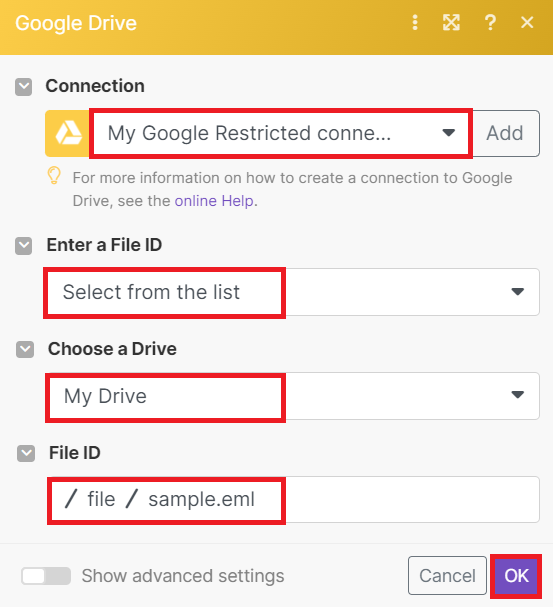Toggle the chevron checkbox next to Connection

[24, 87]
